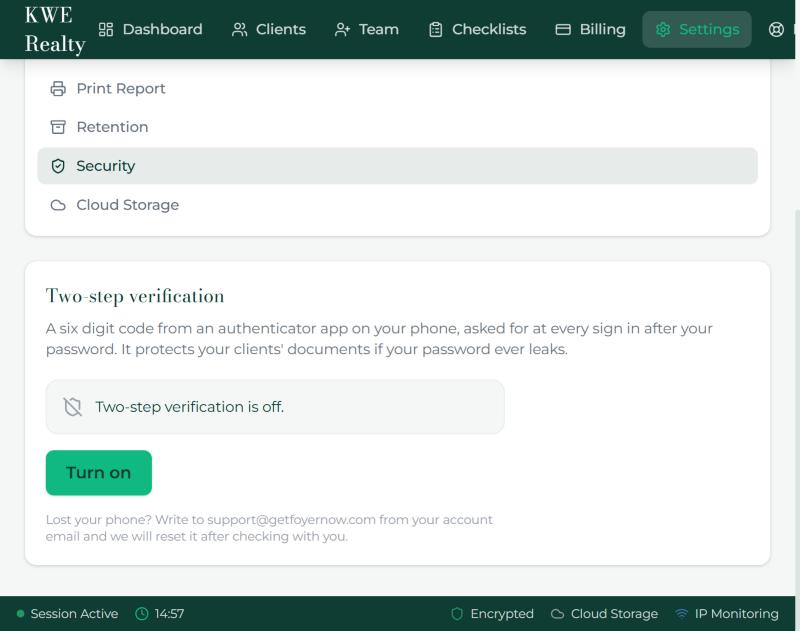800x631 pixels.
Task: Click the IP Monitoring wifi icon
Action: (x=682, y=614)
